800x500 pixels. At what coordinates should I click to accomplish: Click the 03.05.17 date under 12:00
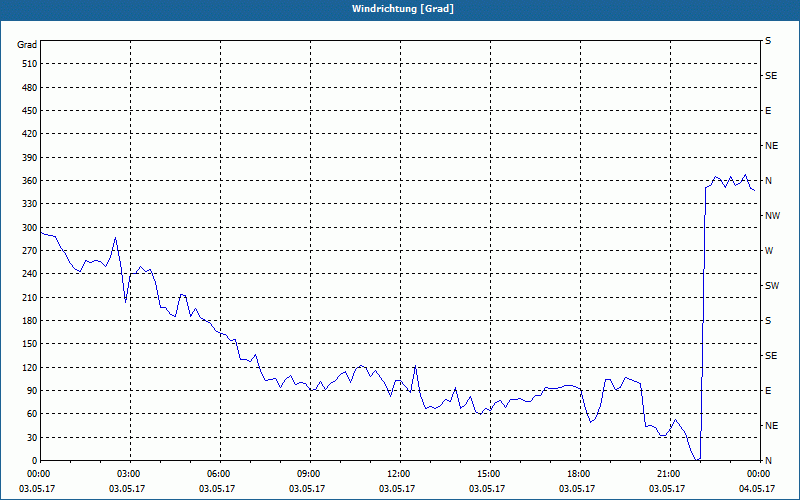[x=396, y=489]
